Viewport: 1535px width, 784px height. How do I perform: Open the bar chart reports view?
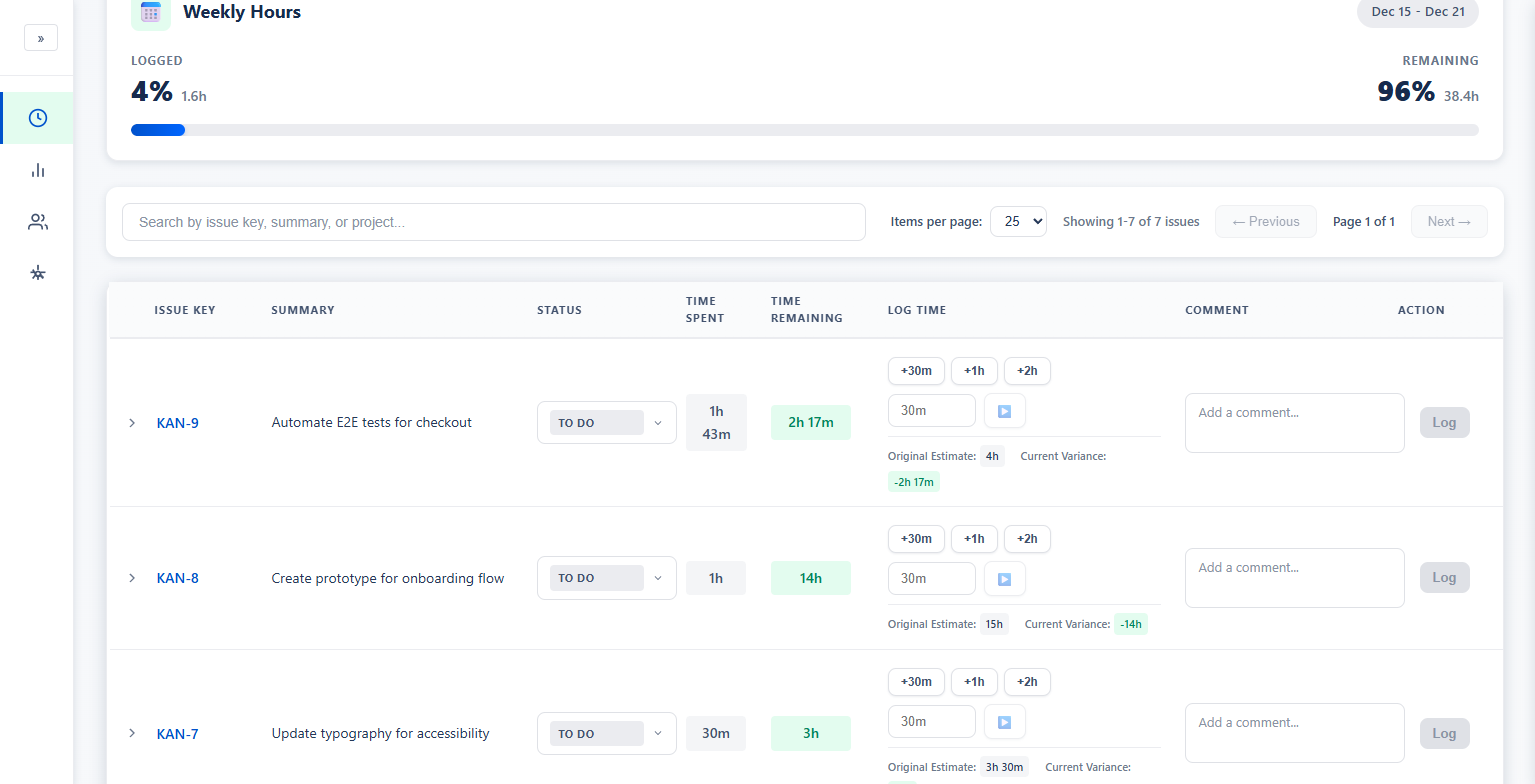[x=37, y=170]
